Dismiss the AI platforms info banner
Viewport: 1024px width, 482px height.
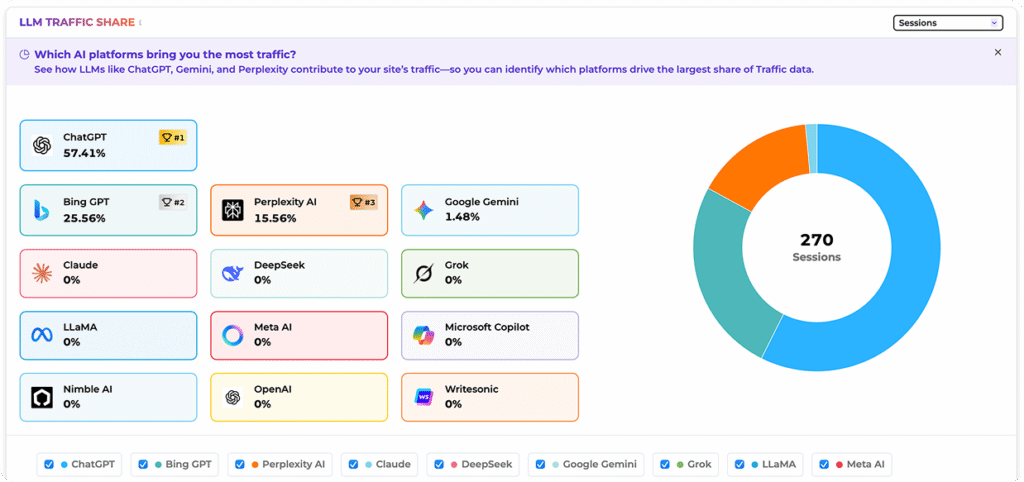point(997,52)
